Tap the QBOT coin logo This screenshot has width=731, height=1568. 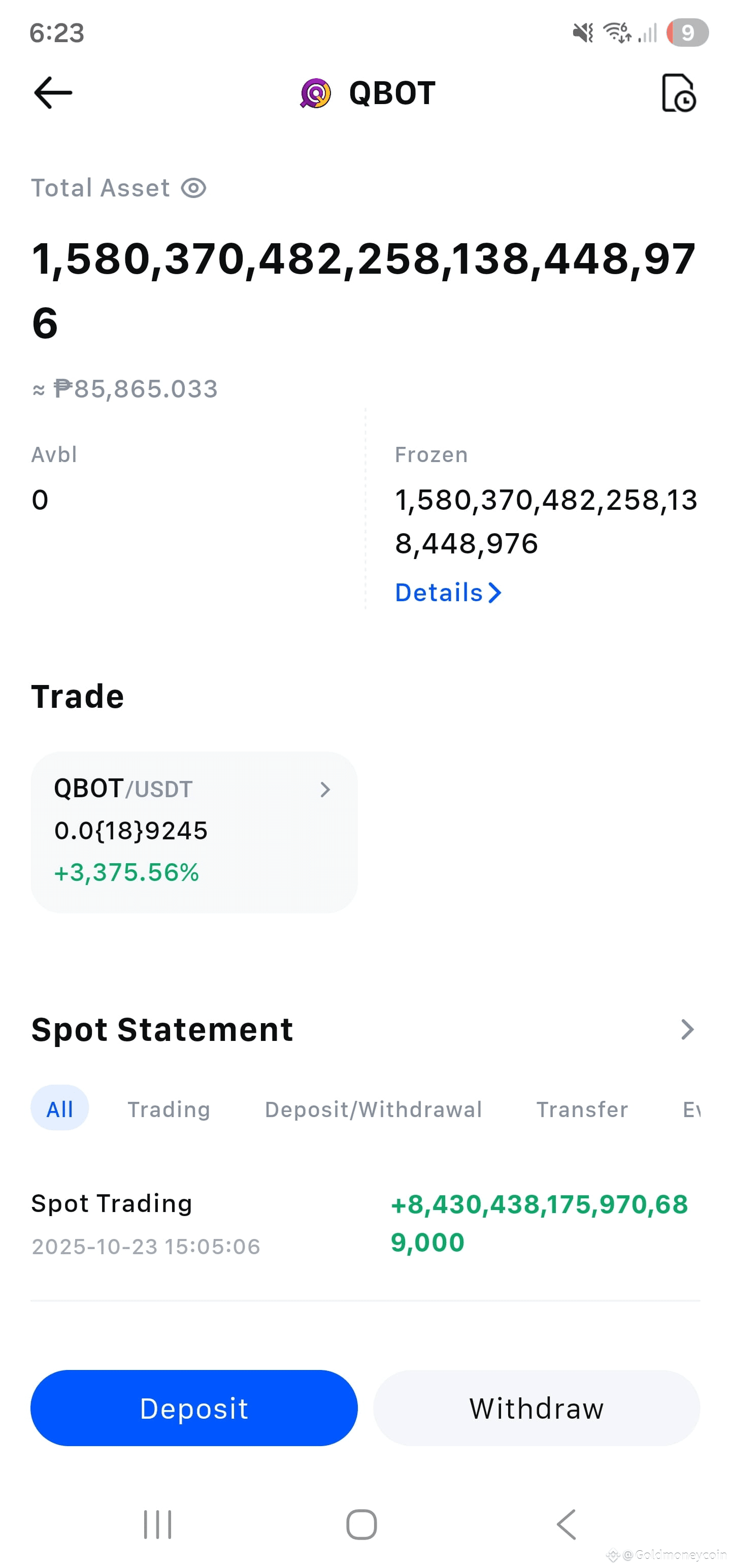[315, 93]
